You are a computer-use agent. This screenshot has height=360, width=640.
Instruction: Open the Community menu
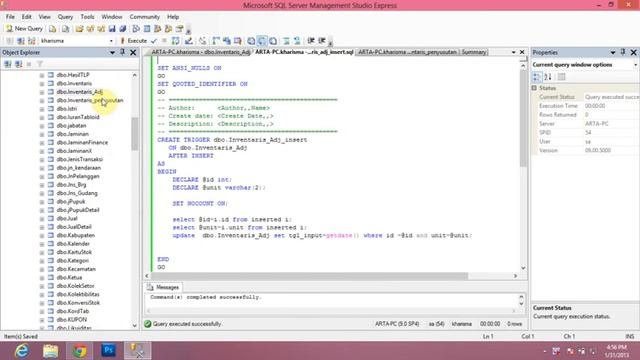(x=144, y=17)
